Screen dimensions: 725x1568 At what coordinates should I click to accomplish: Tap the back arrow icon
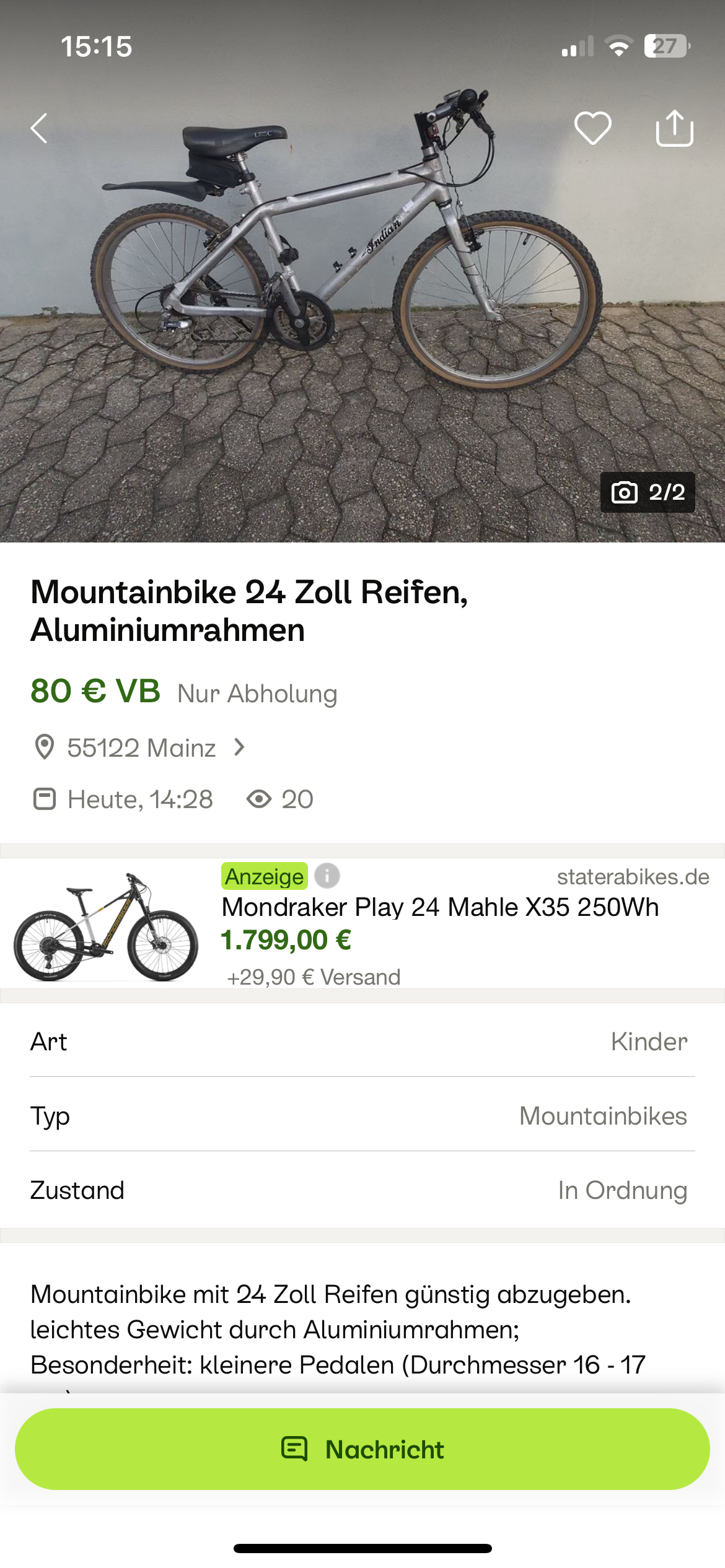[x=39, y=128]
